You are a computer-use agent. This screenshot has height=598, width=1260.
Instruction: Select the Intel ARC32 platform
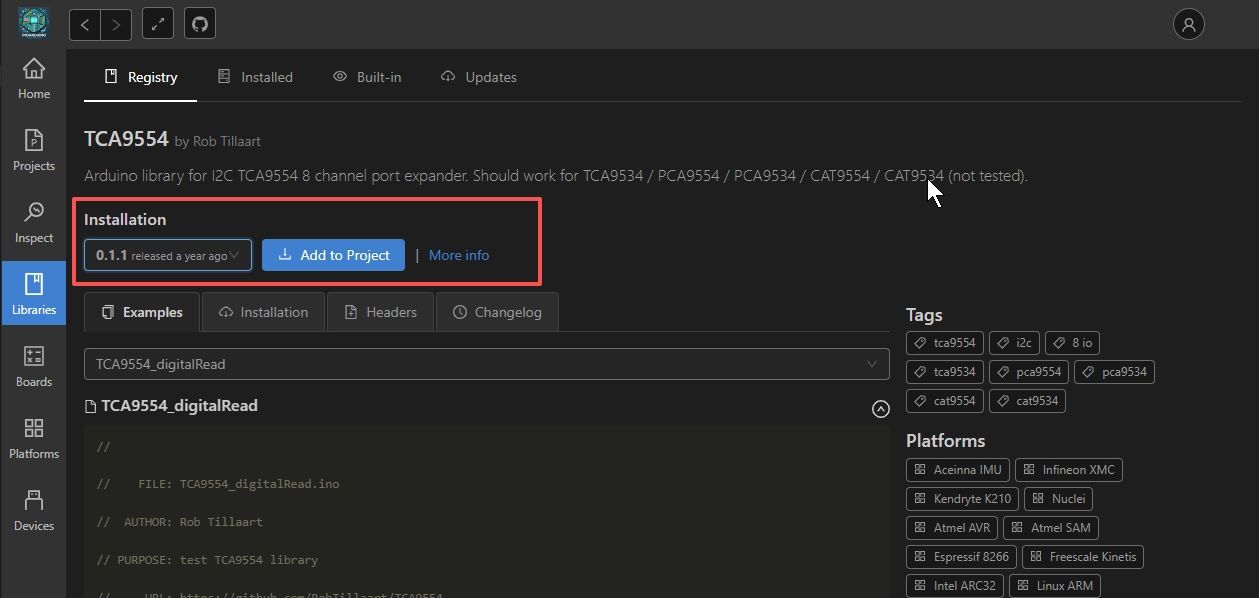pyautogui.click(x=955, y=586)
